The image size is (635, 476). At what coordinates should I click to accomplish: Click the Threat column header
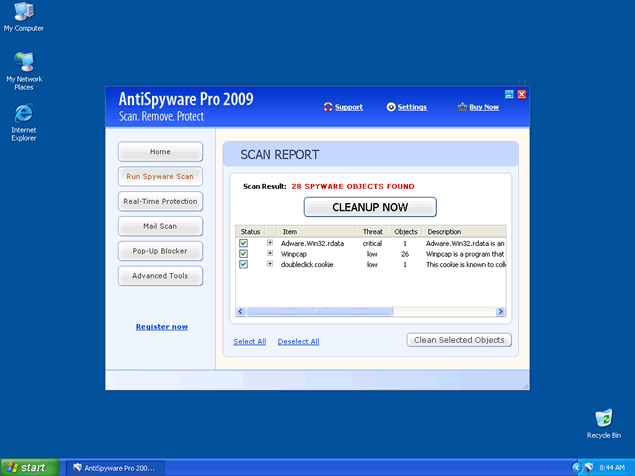(372, 231)
